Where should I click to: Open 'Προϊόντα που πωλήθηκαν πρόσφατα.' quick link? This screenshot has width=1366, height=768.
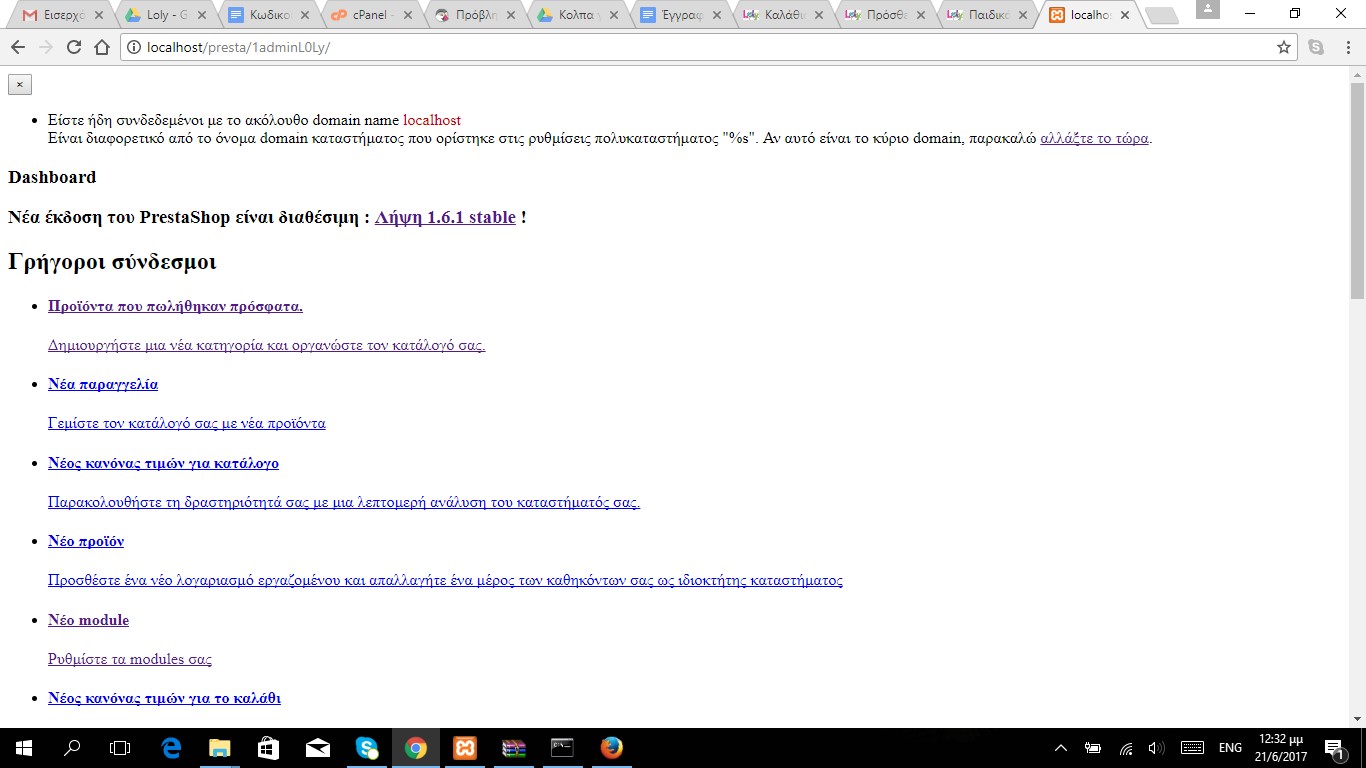(175, 306)
